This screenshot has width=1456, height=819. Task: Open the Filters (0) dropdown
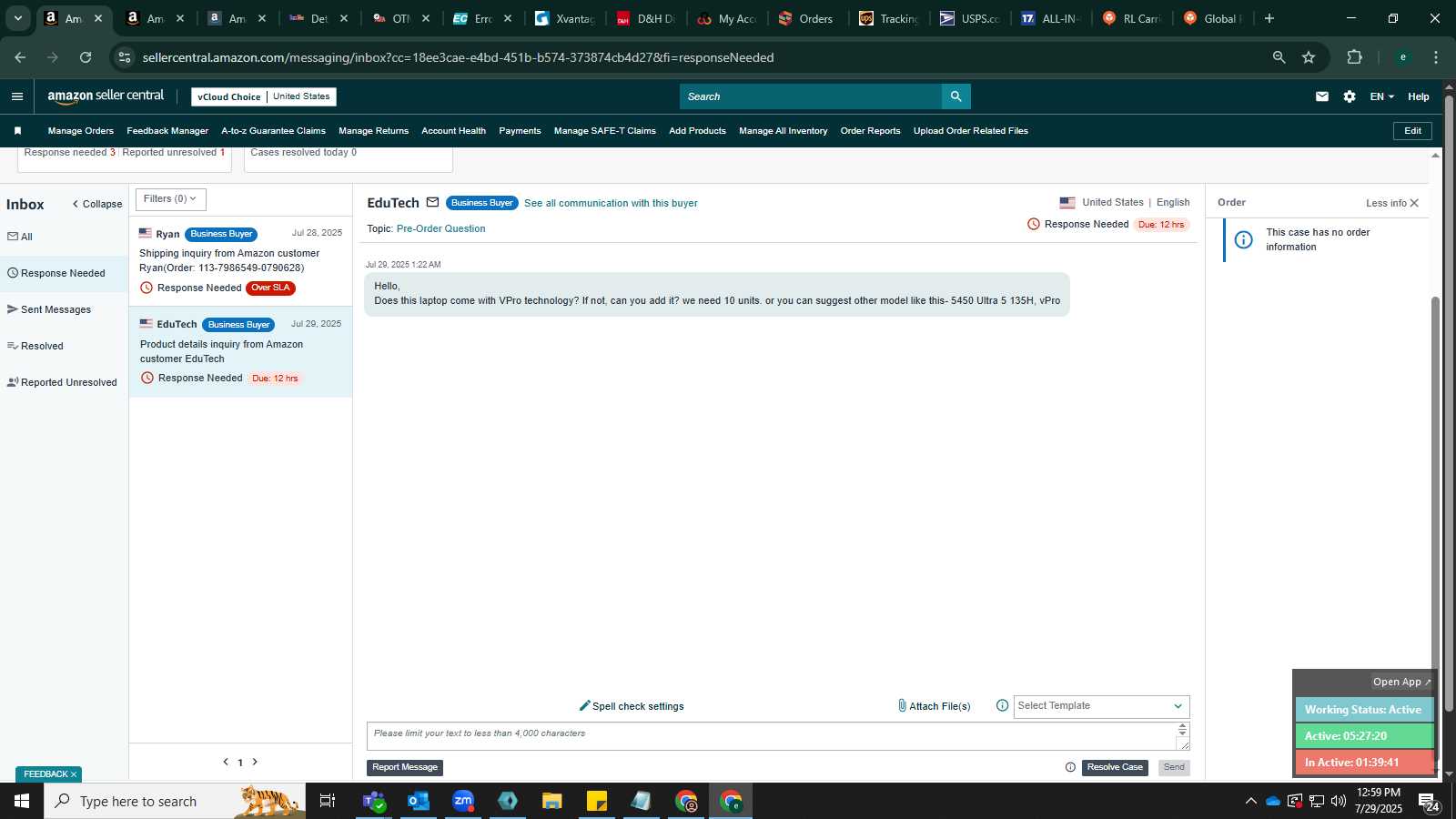point(170,199)
